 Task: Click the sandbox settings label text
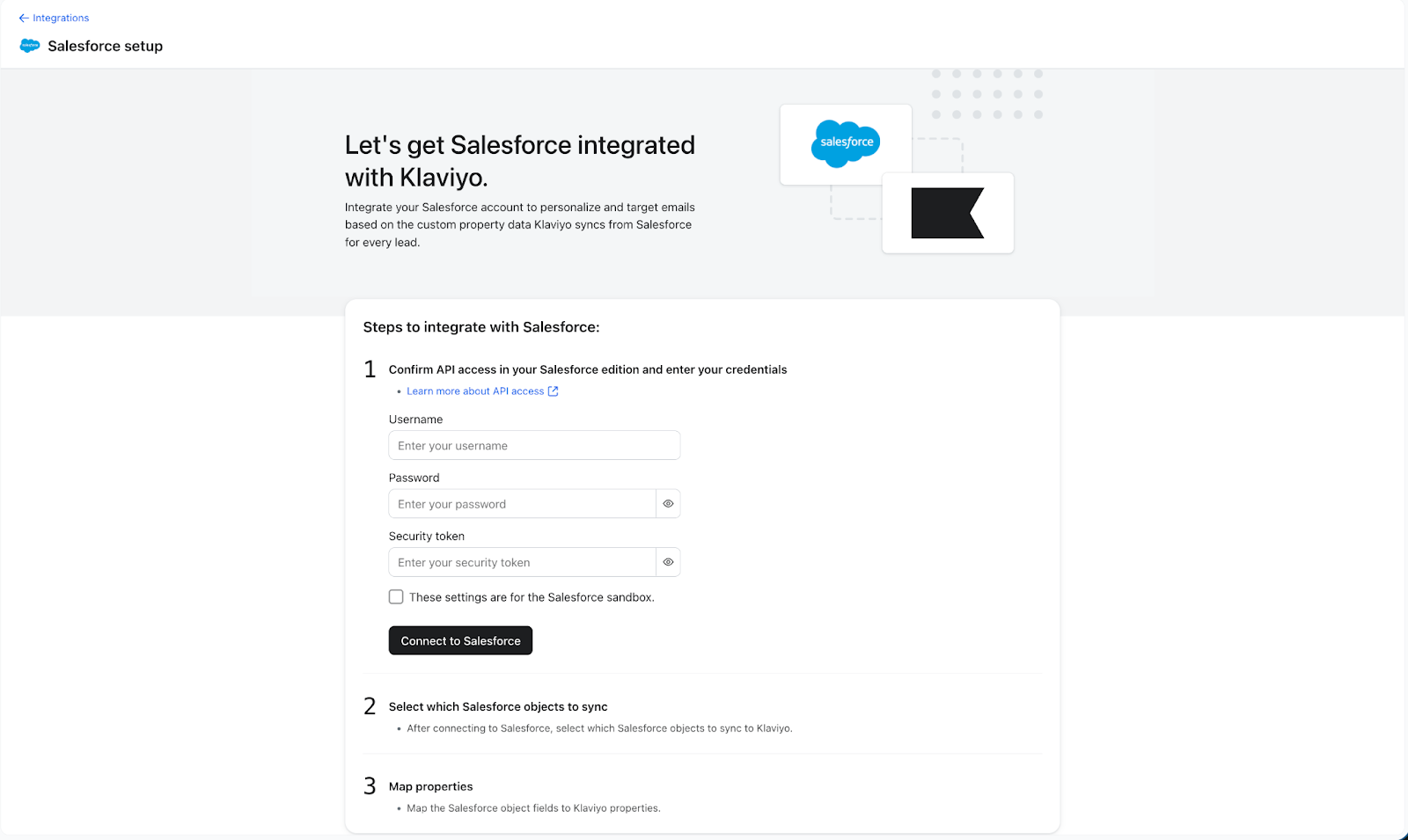532,597
